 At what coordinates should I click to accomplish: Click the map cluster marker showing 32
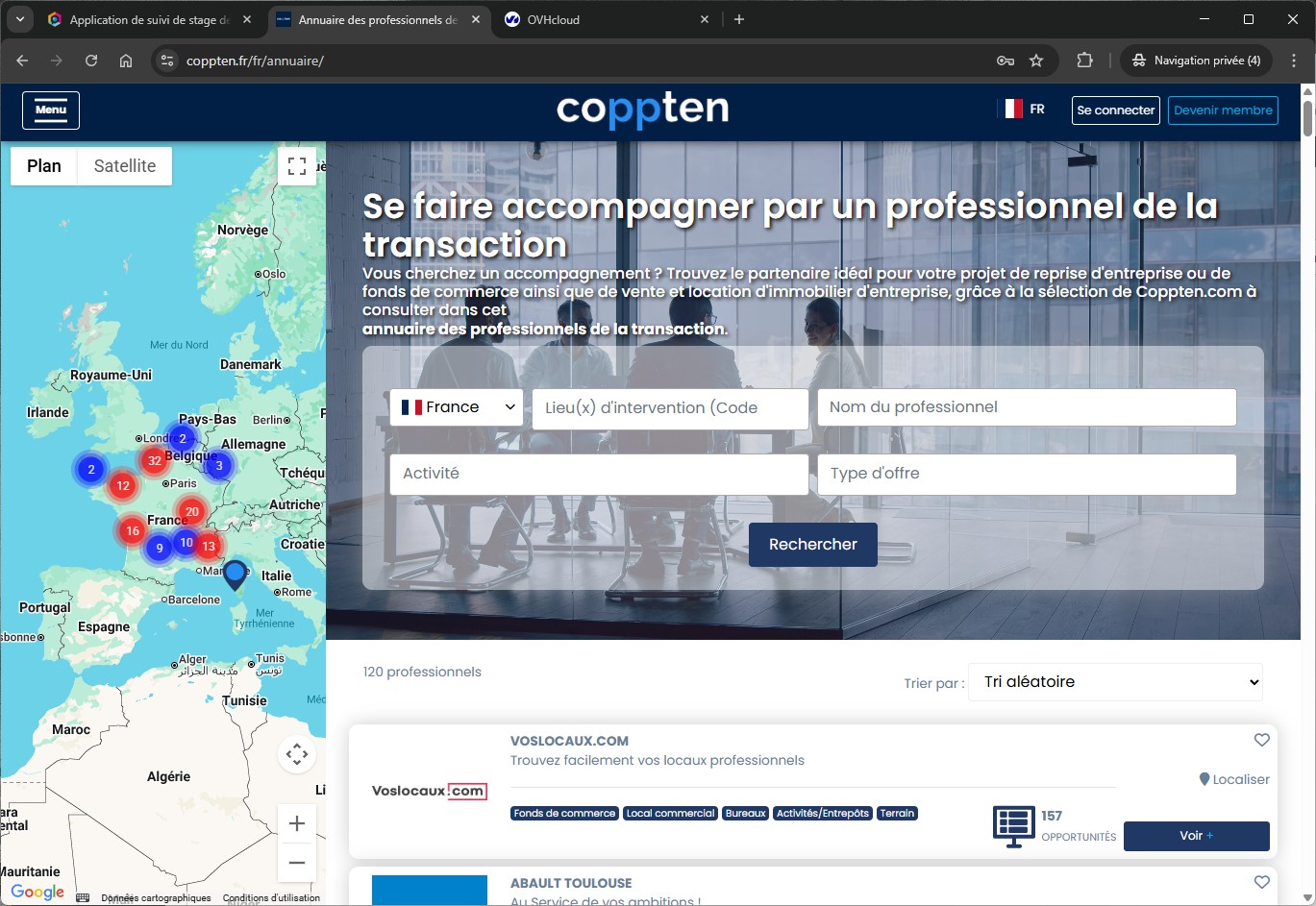(154, 460)
